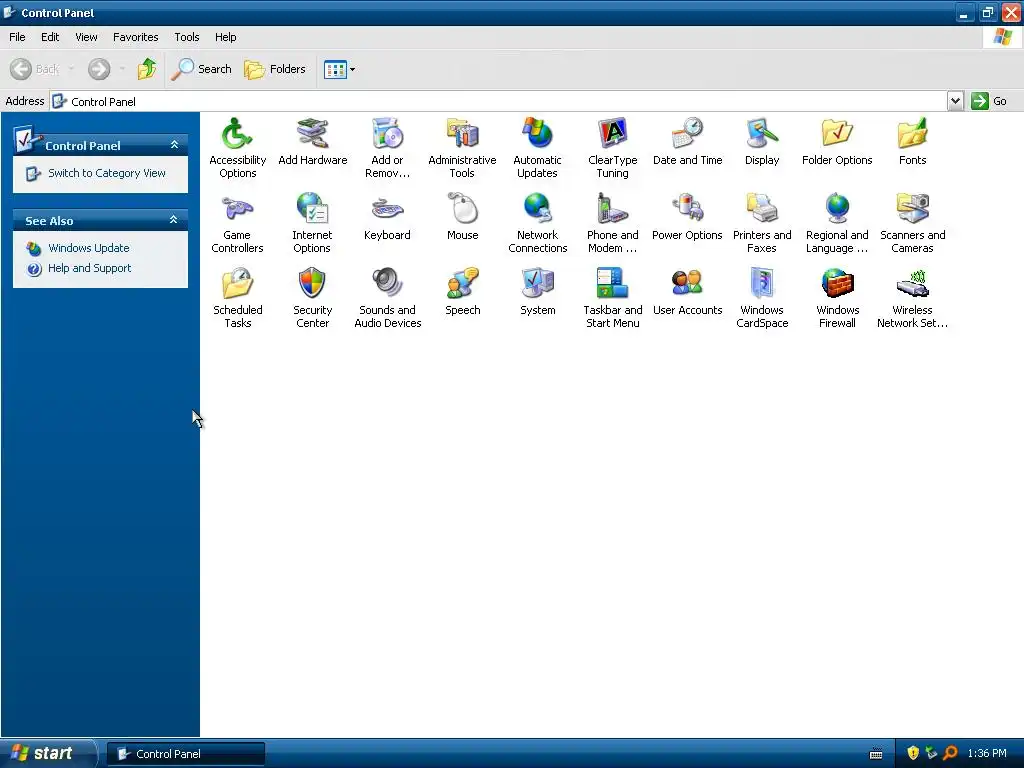Image resolution: width=1024 pixels, height=768 pixels.
Task: Open Add or Remove Programs
Action: (387, 148)
